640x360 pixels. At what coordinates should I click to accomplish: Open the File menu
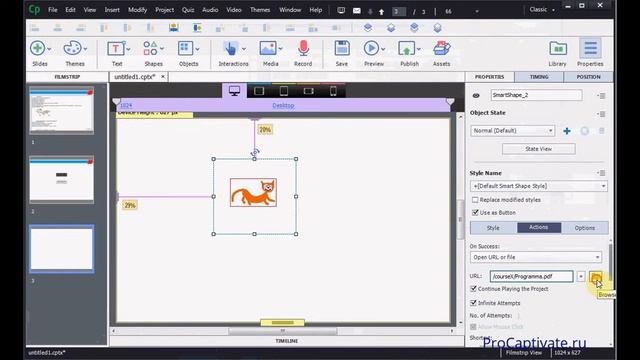53,10
